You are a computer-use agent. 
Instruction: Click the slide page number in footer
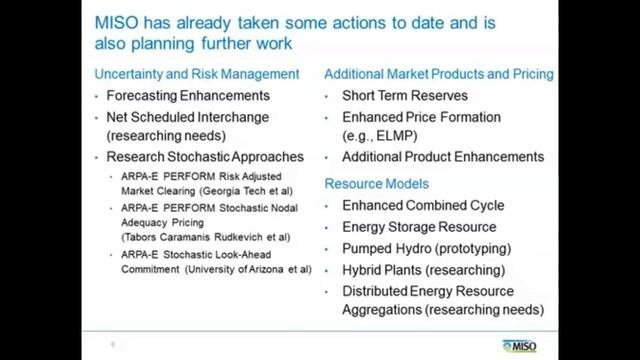pos(113,344)
